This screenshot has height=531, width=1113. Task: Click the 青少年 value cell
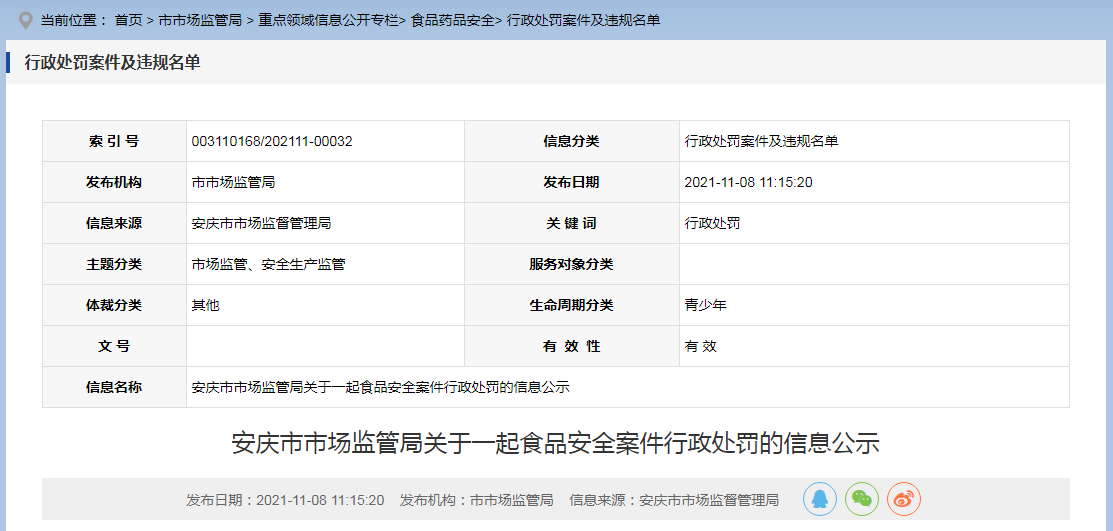tap(874, 305)
